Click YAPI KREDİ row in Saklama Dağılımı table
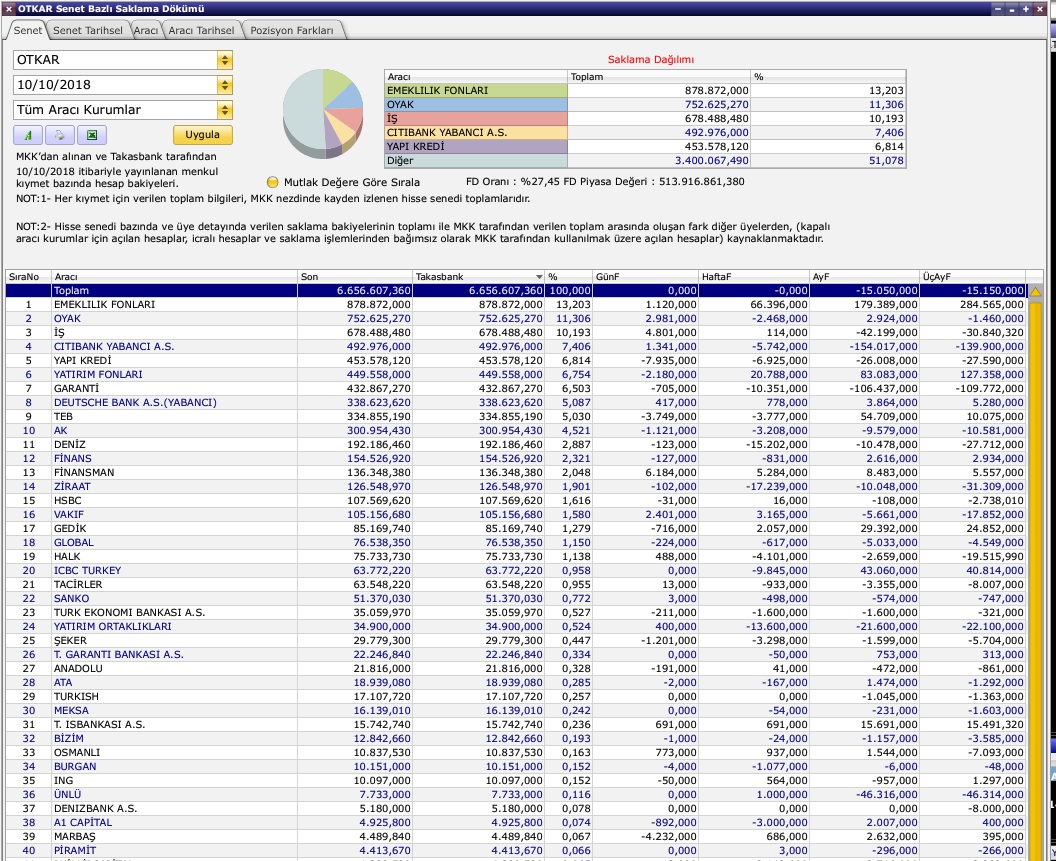Viewport: 1056px width, 861px height. click(x=645, y=147)
